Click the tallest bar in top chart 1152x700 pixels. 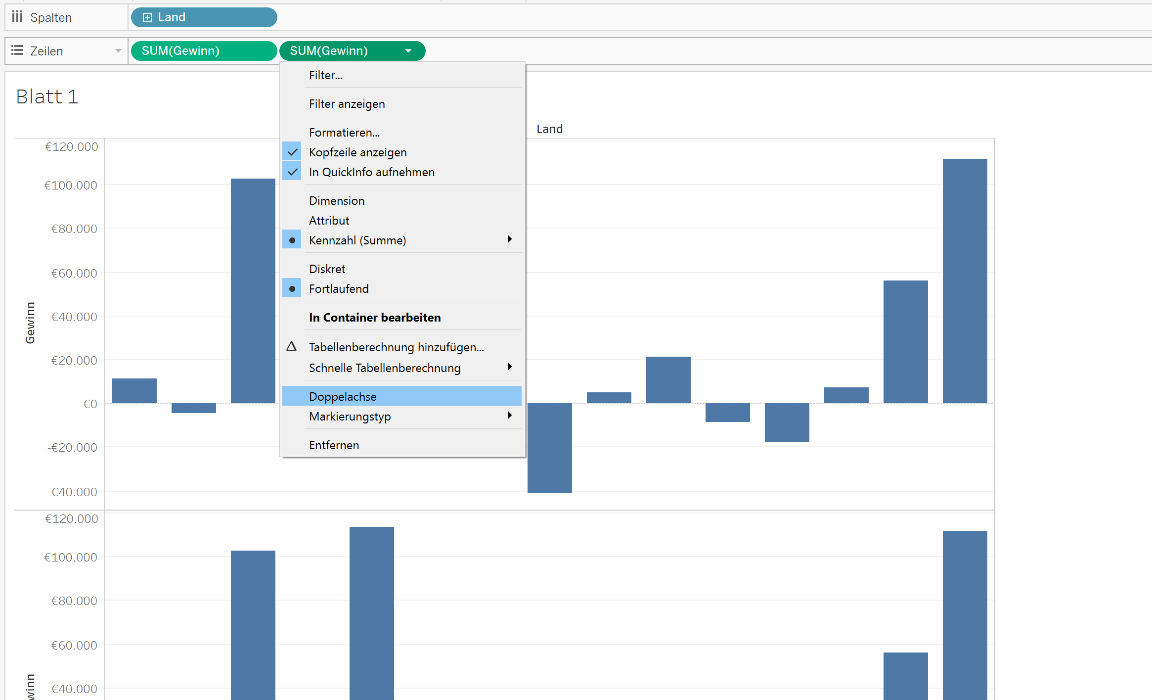tap(965, 281)
